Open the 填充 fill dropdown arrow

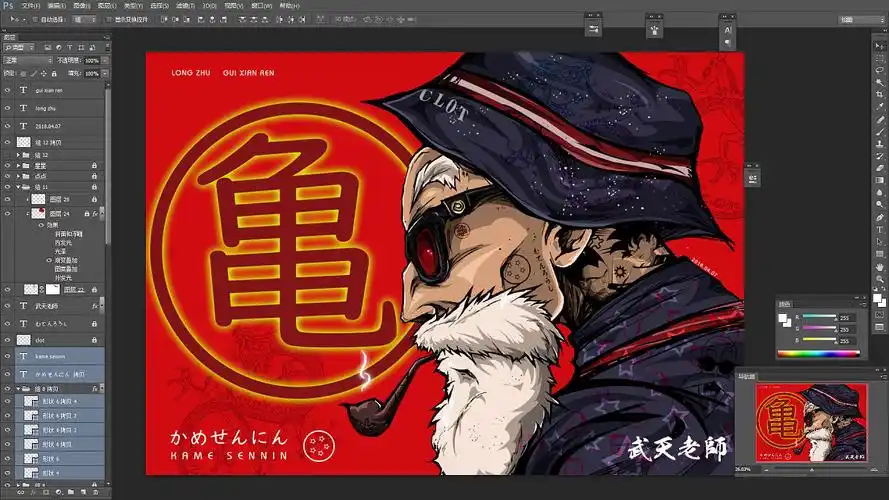point(105,74)
